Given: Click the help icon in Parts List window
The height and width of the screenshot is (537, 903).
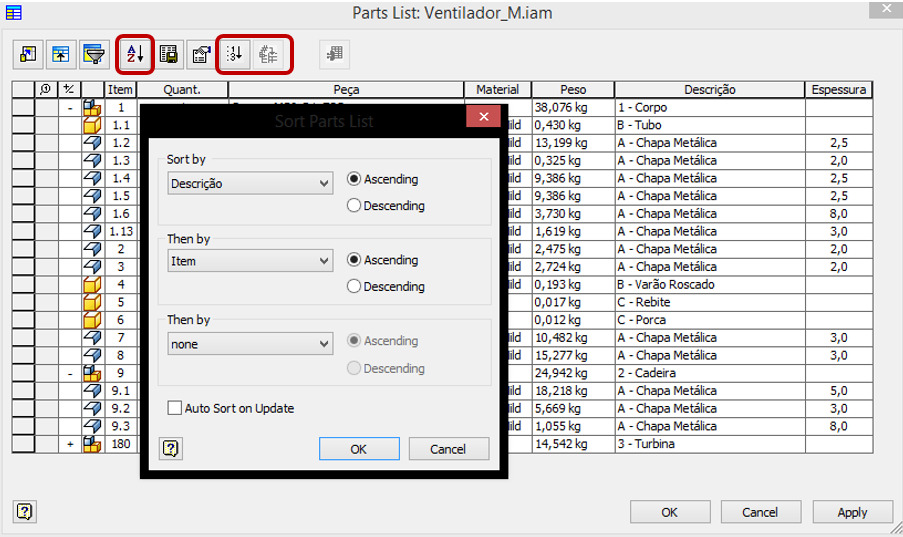Looking at the screenshot, I should pos(24,511).
